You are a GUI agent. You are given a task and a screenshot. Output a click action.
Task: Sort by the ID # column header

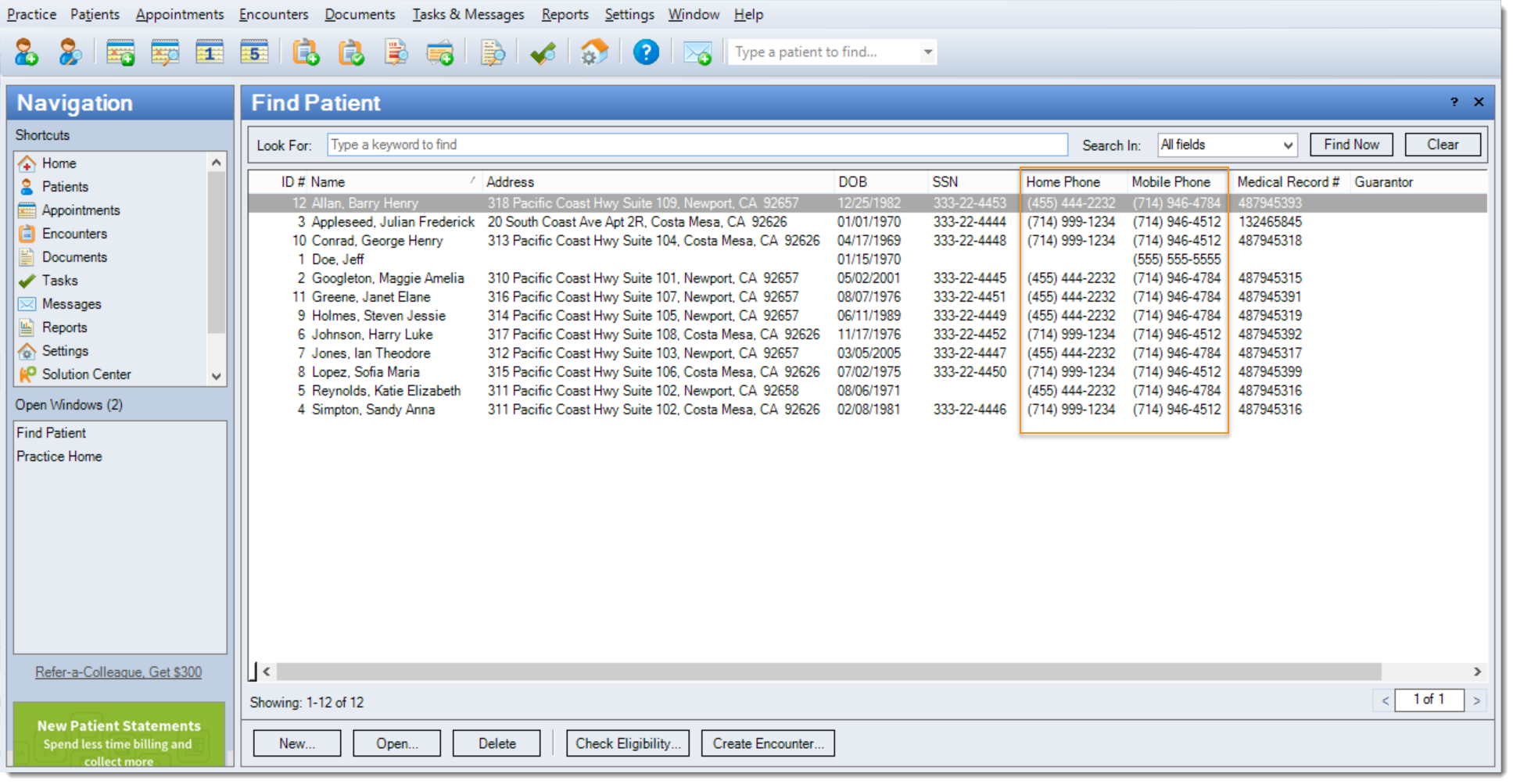[292, 182]
